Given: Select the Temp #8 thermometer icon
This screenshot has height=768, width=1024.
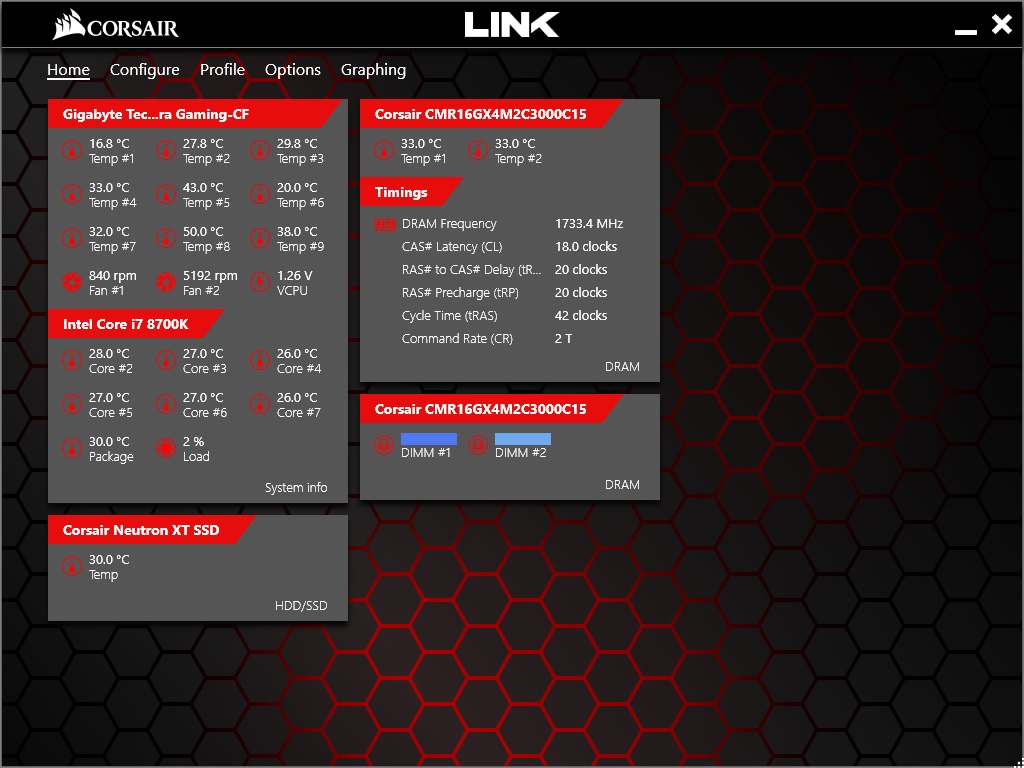Looking at the screenshot, I should point(166,238).
